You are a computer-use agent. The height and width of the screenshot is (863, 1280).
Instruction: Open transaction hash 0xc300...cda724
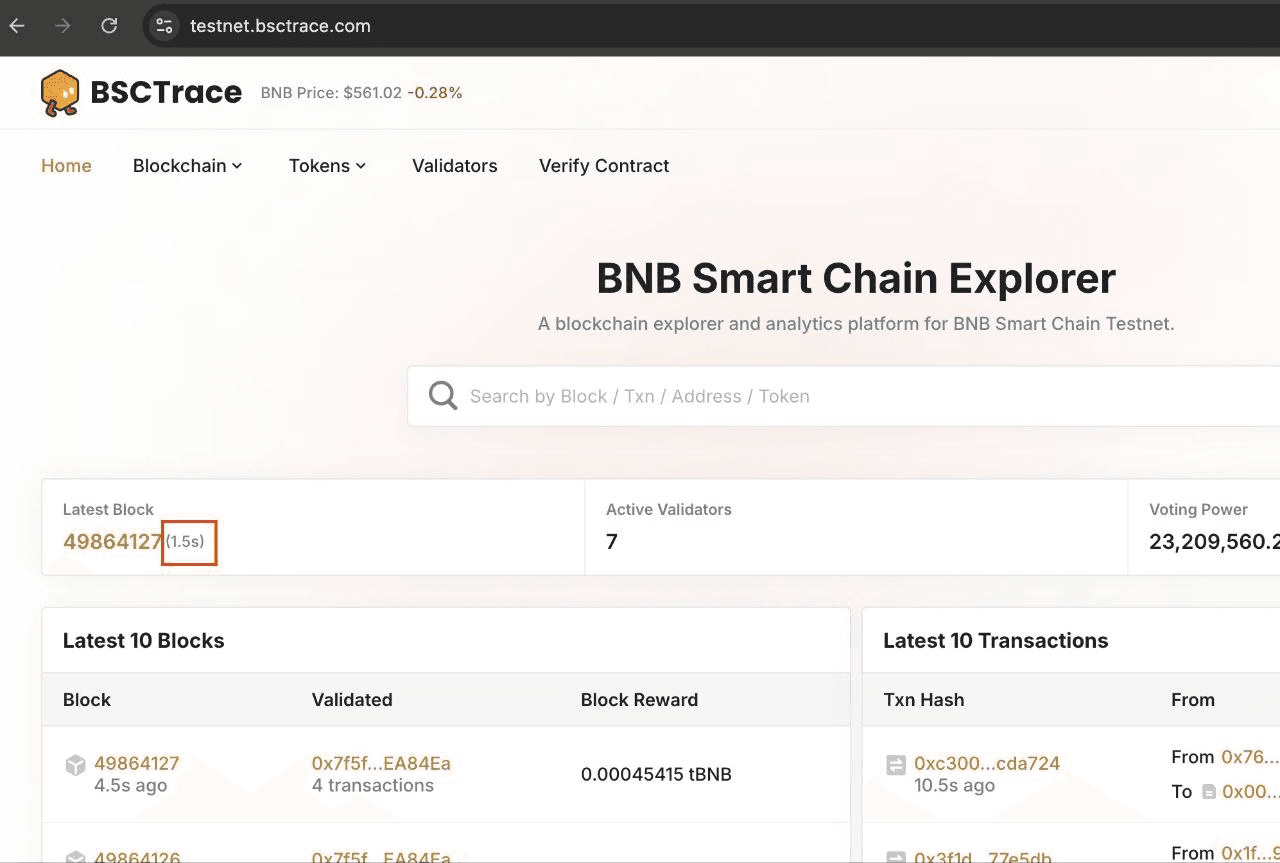click(x=986, y=763)
